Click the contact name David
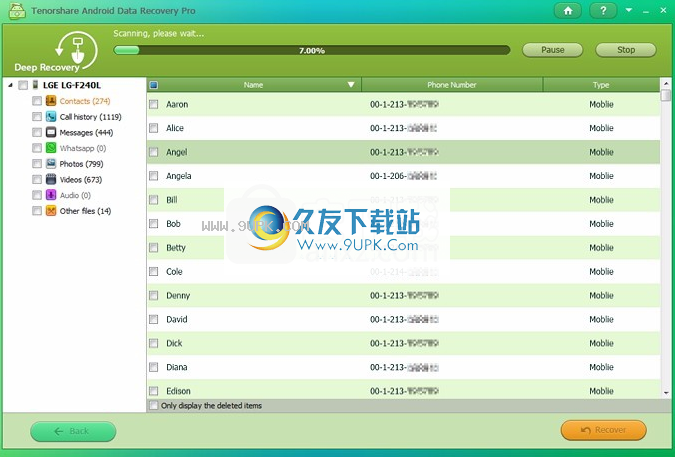Viewport: 675px width, 457px height. pos(176,319)
